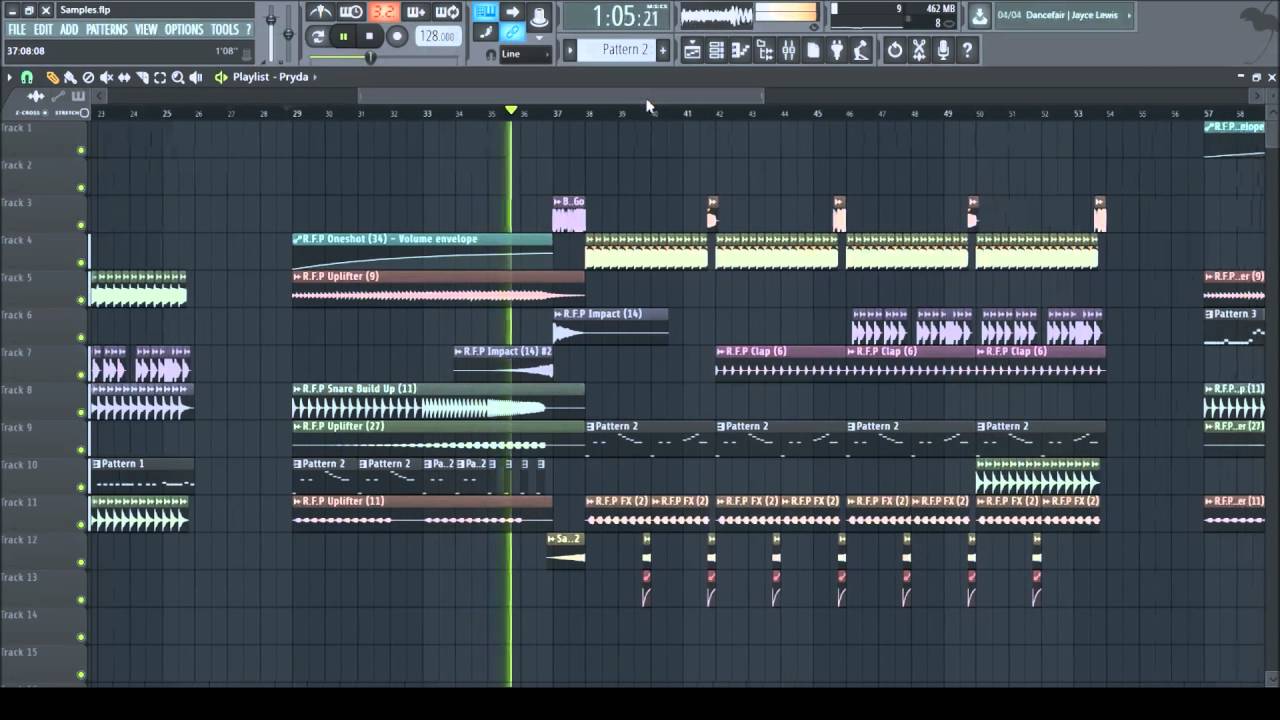Screen dimensions: 1280x720
Task: Click the record button
Action: coord(397,37)
